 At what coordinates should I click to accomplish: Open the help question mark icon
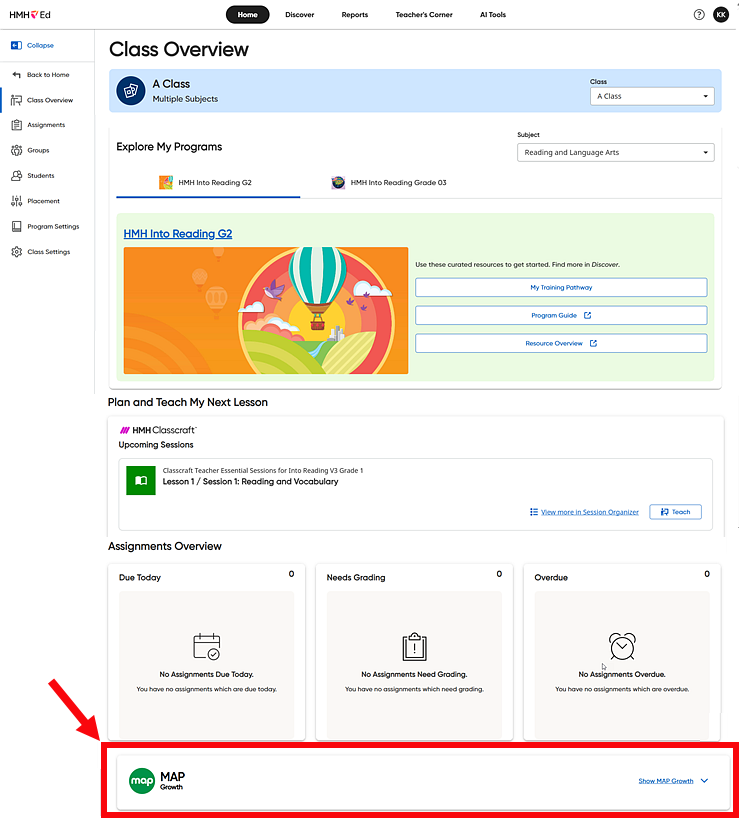[x=699, y=15]
